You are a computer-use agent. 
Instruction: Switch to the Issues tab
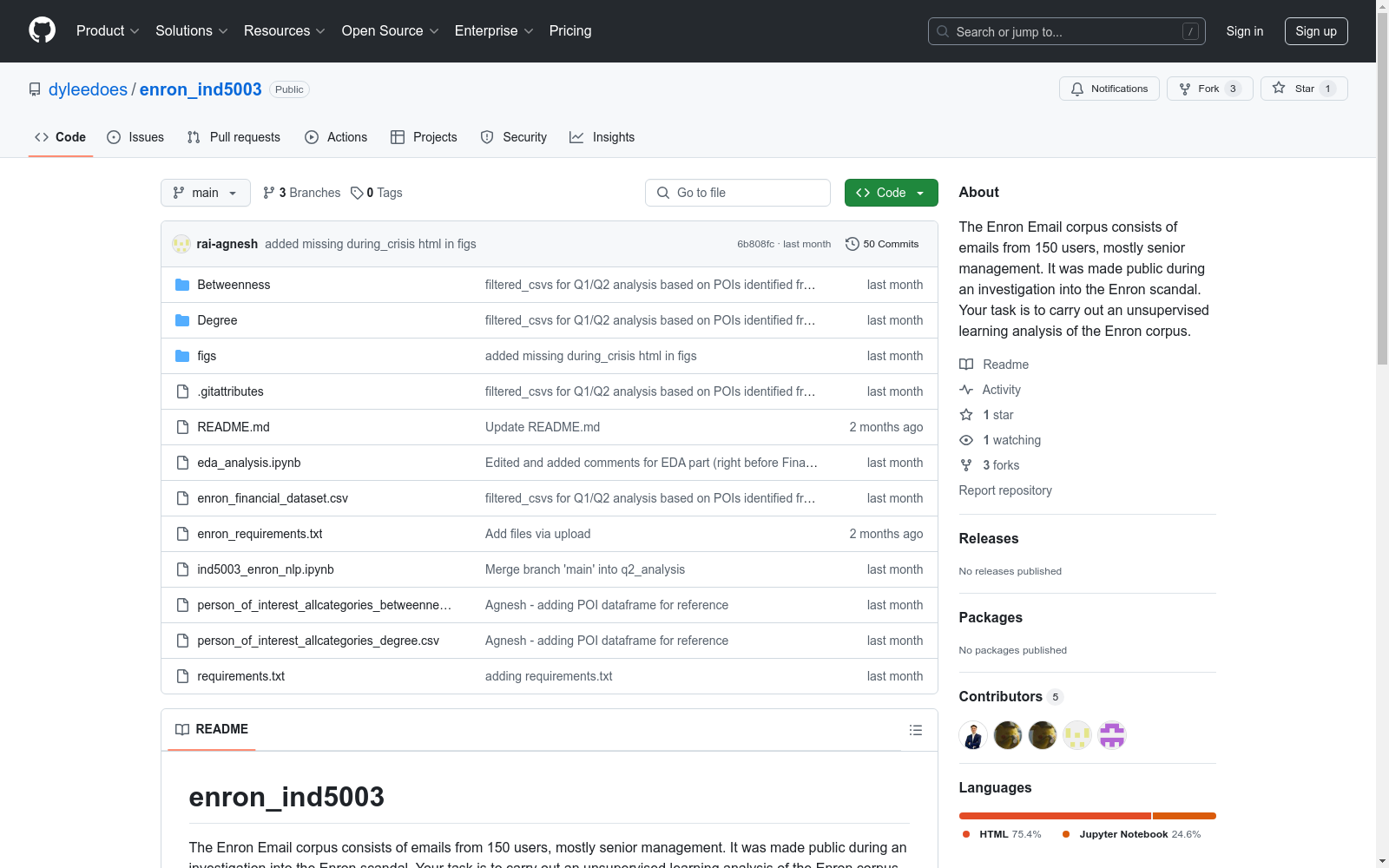pos(135,137)
